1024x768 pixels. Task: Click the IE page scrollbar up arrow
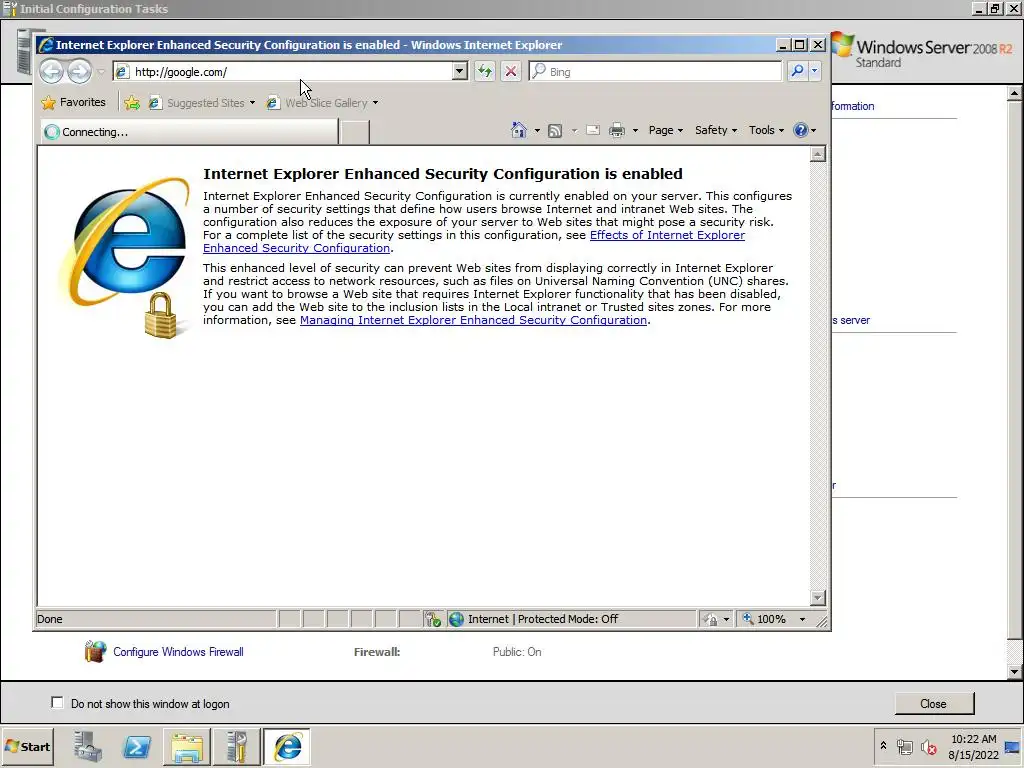818,154
